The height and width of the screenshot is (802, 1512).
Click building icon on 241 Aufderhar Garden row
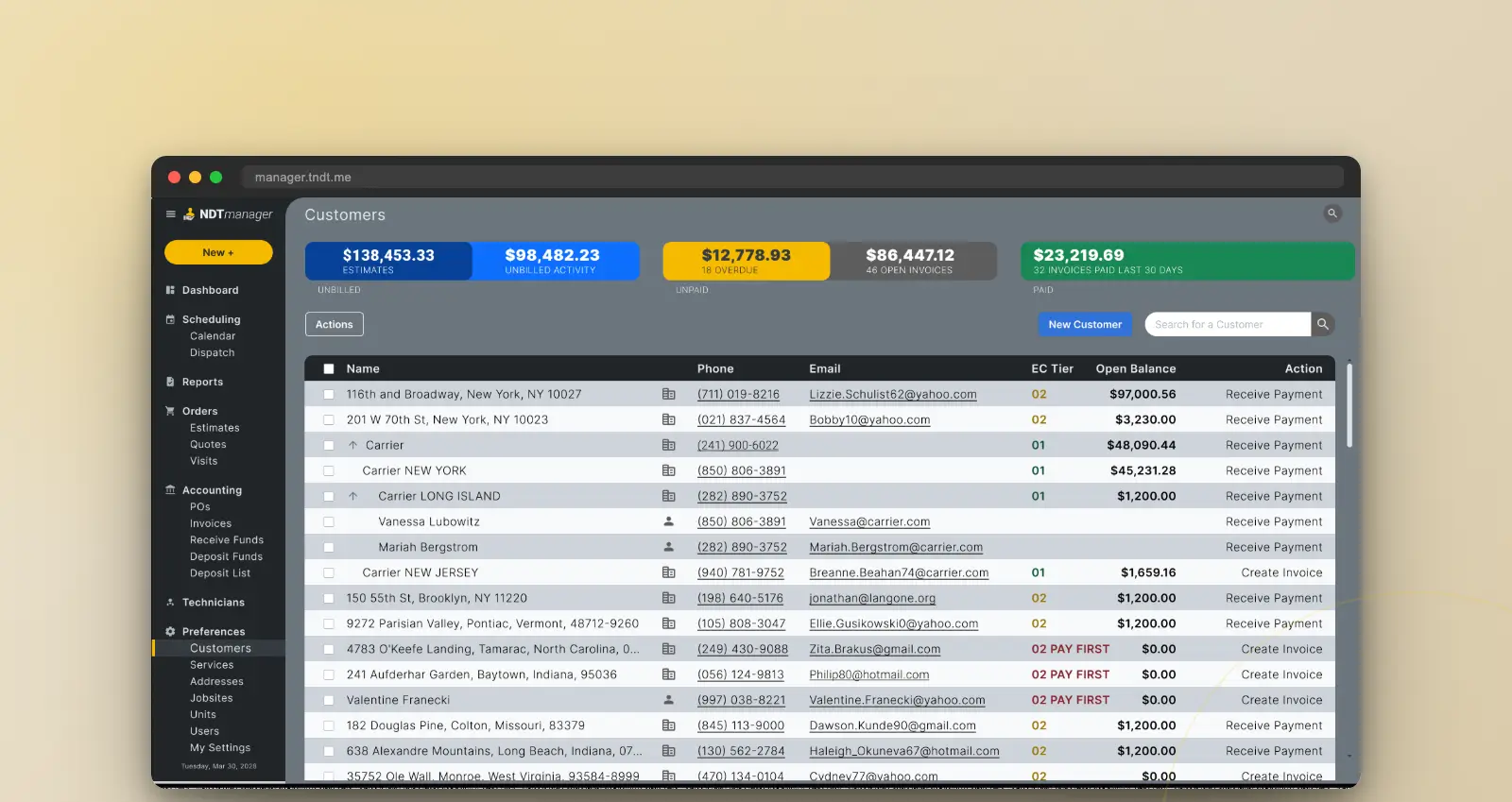pyautogui.click(x=669, y=674)
